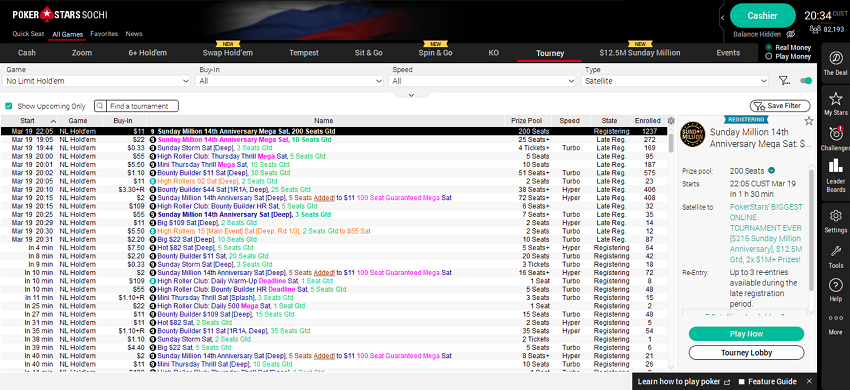Viewport: 850px width, 390px height.
Task: Expand more filters with the down chevron
Action: (411, 95)
